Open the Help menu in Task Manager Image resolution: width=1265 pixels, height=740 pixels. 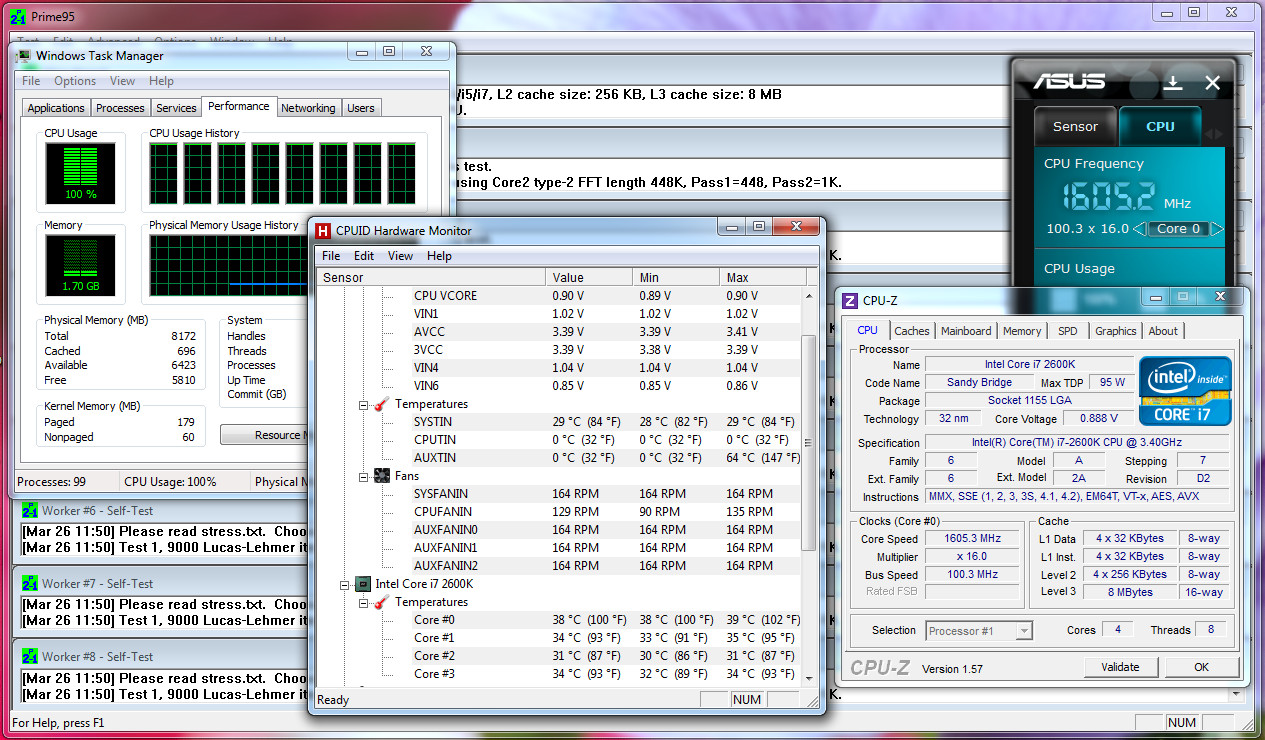(x=161, y=81)
